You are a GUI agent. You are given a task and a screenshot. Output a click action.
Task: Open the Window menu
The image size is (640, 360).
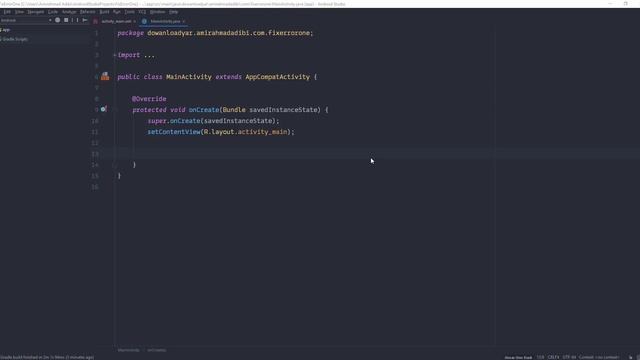click(x=158, y=12)
